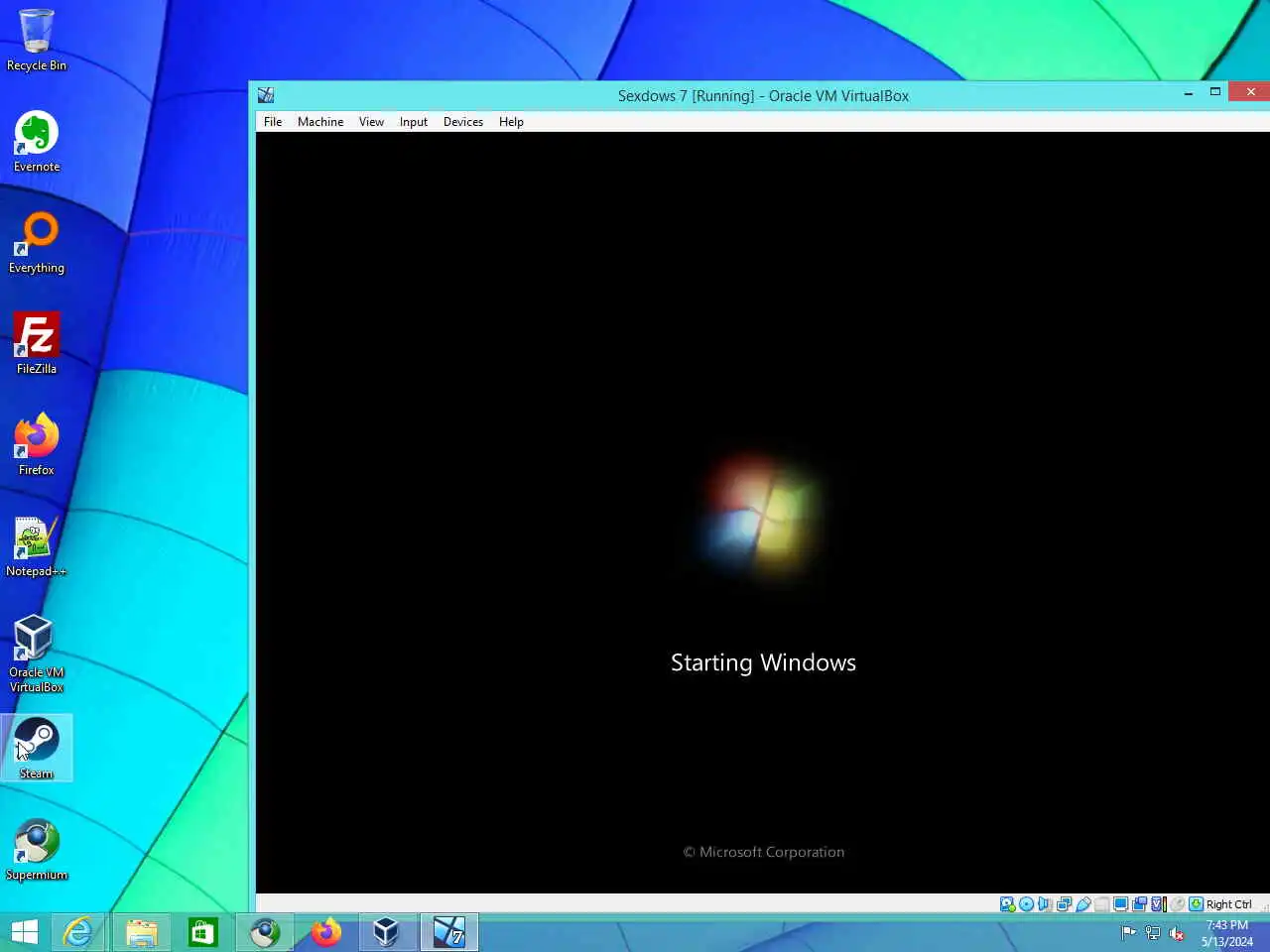Select the FileZilla desktop shortcut
1270x952 pixels.
[x=37, y=344]
